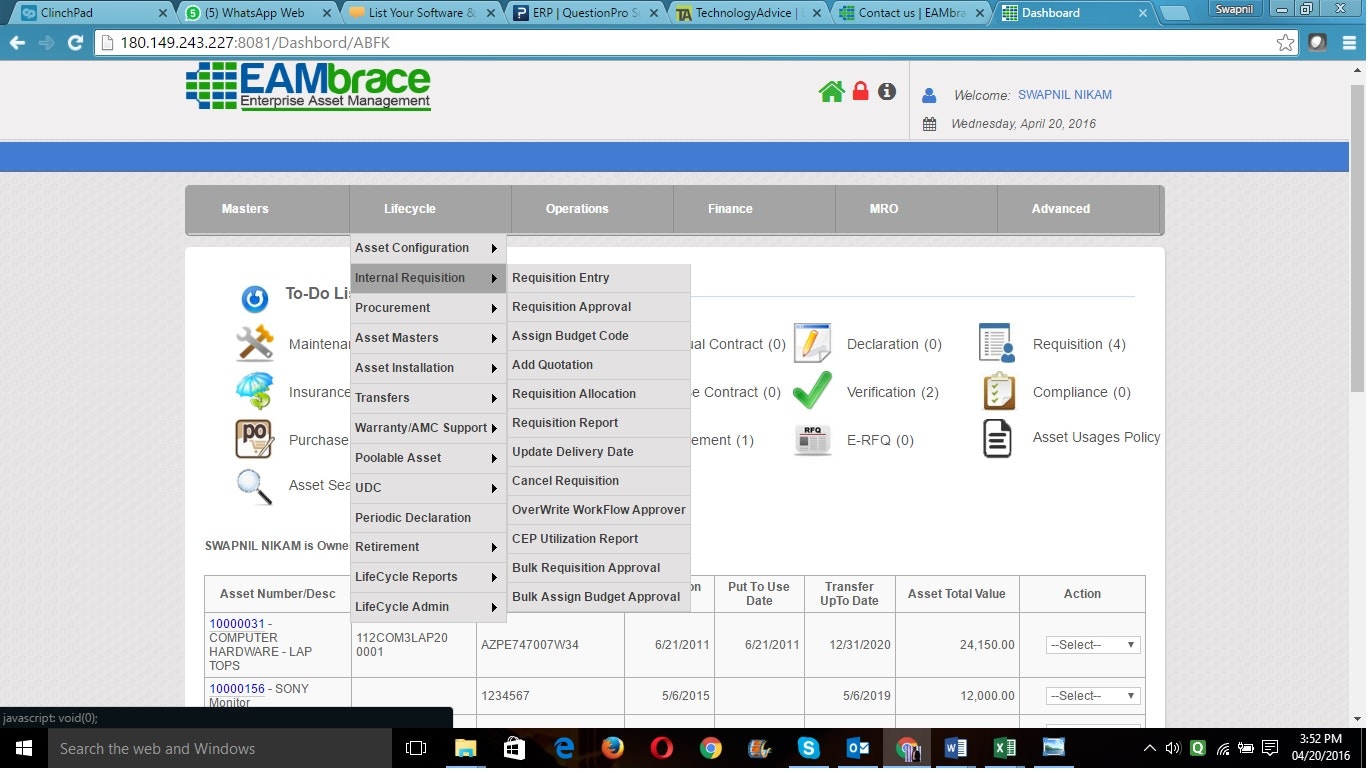Select Requisition Entry from the submenu
This screenshot has width=1368, height=773.
point(561,278)
